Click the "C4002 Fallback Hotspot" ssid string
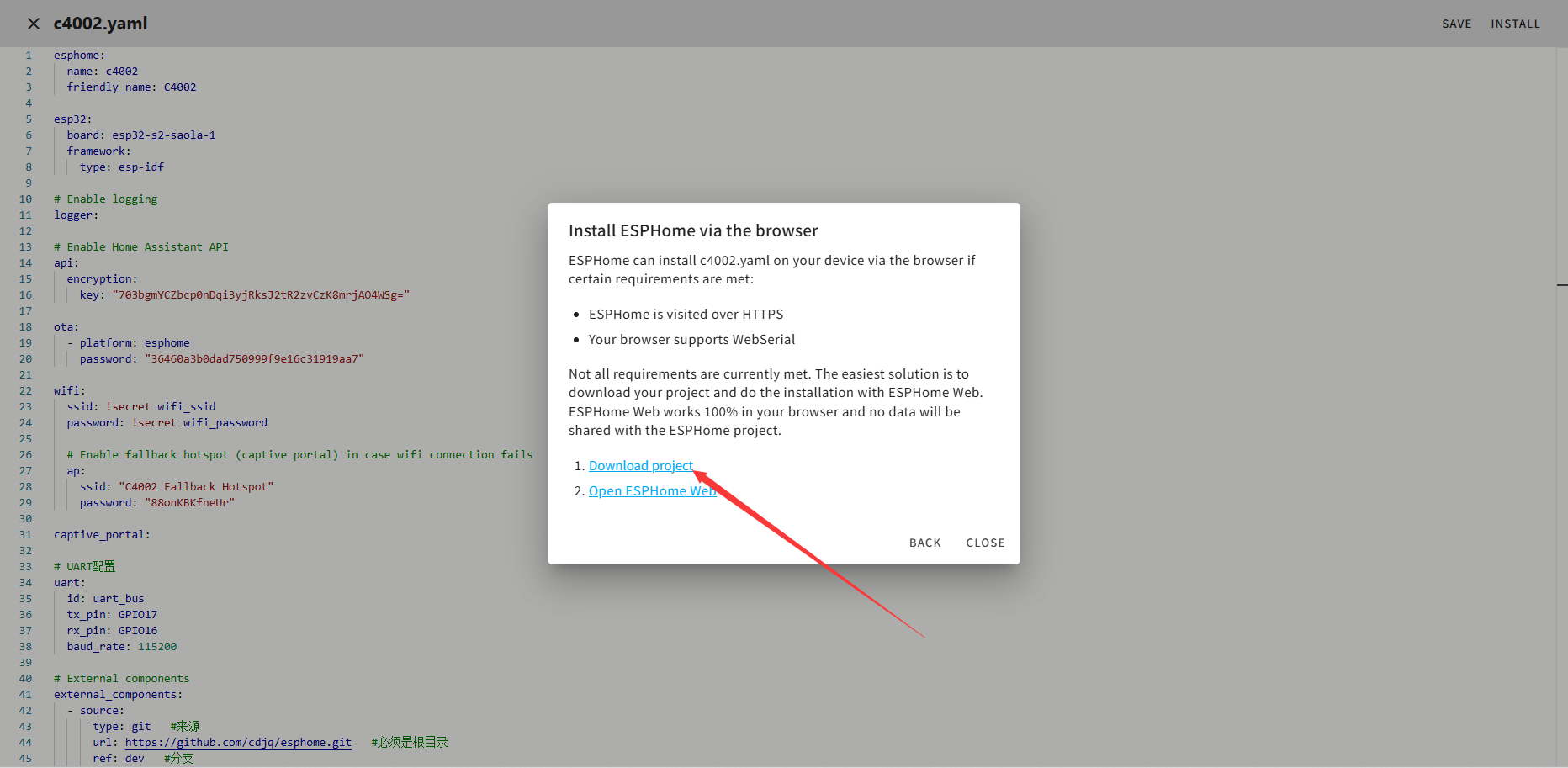The image size is (1568, 768). pyautogui.click(x=196, y=487)
